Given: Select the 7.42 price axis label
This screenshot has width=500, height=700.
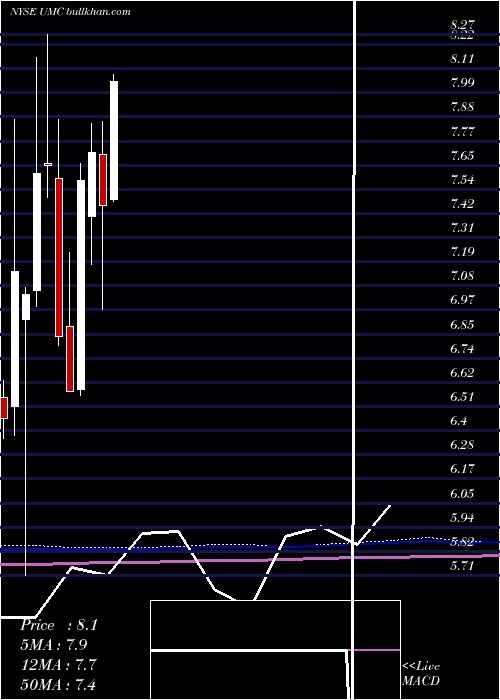Looking at the screenshot, I should (462, 204).
